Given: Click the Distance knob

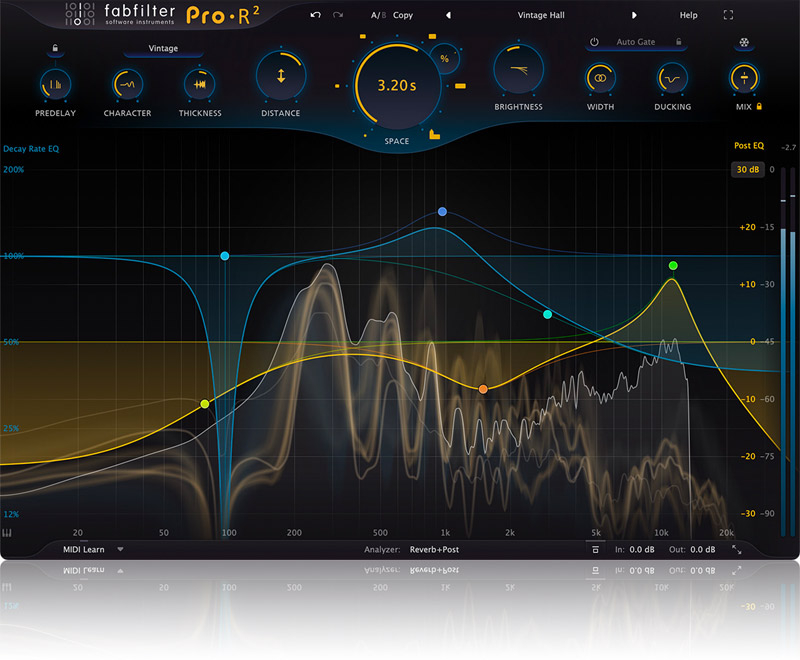Looking at the screenshot, I should tap(281, 76).
